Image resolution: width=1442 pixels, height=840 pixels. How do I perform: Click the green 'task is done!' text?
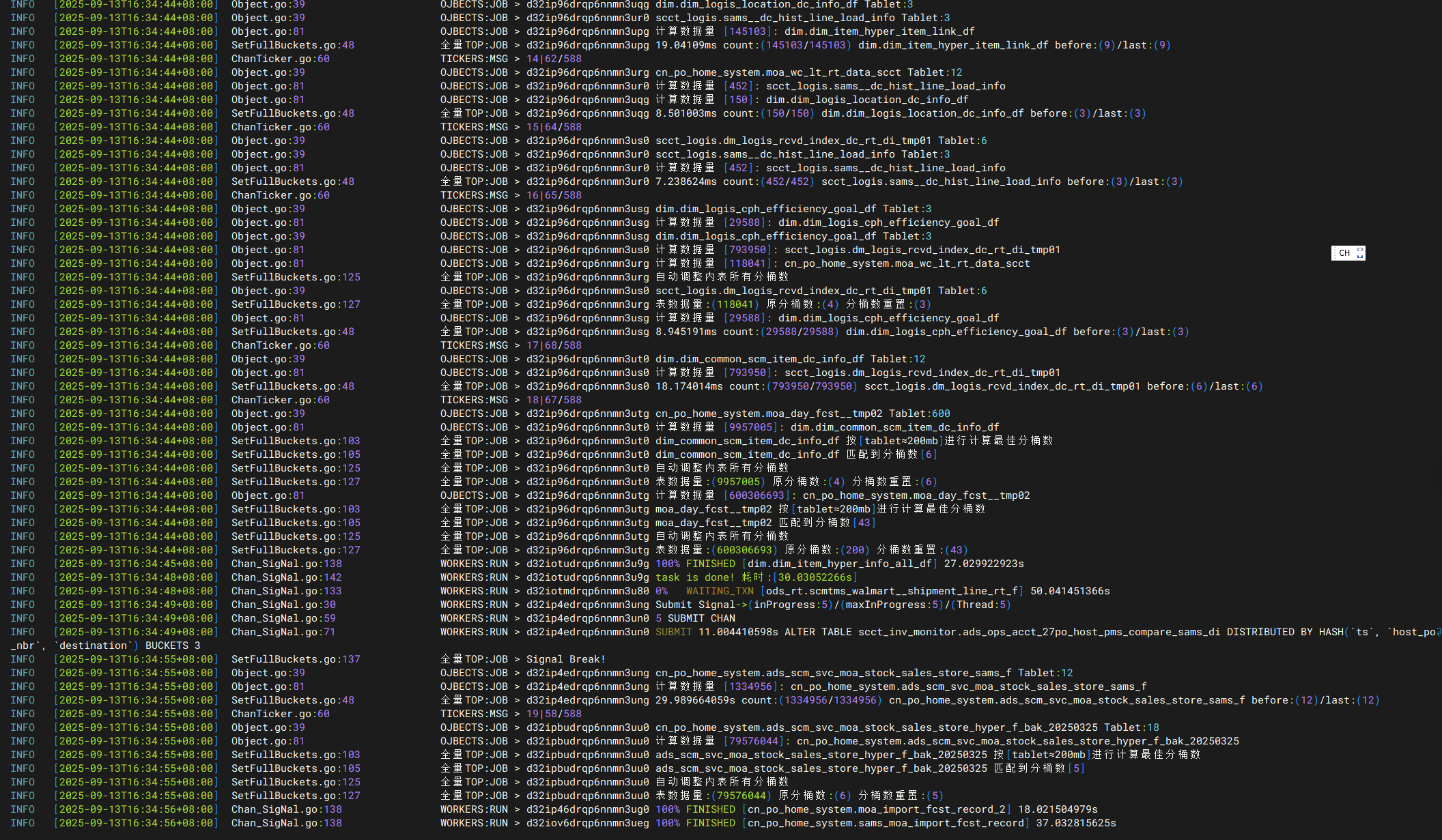(695, 577)
